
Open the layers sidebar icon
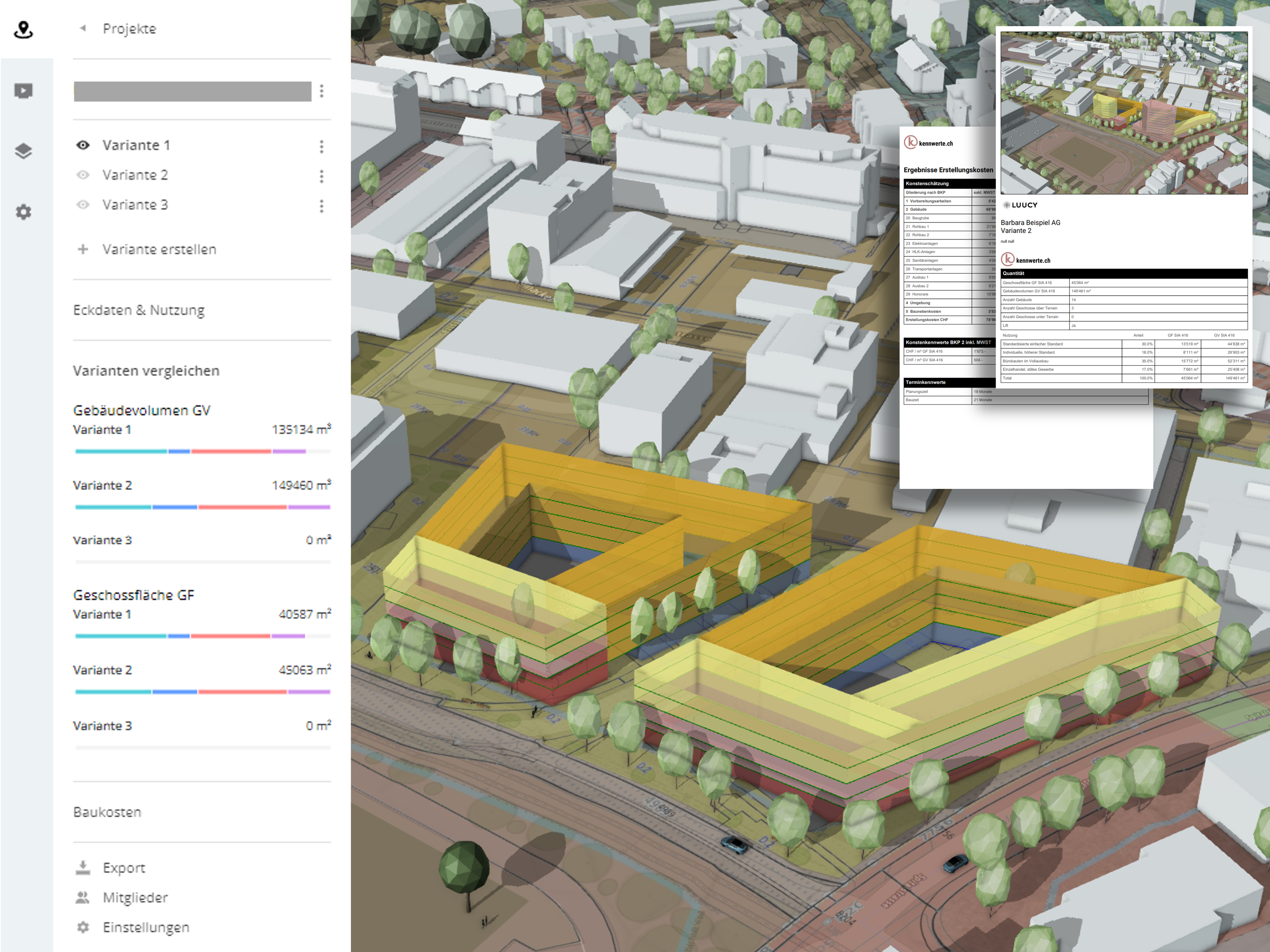pyautogui.click(x=23, y=152)
